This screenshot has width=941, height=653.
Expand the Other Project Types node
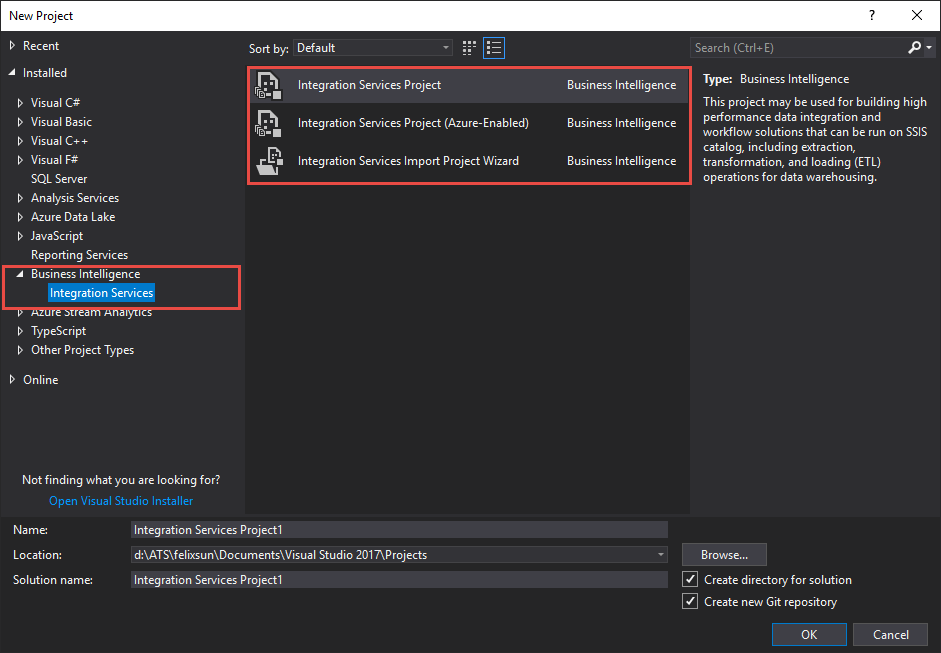click(x=20, y=350)
